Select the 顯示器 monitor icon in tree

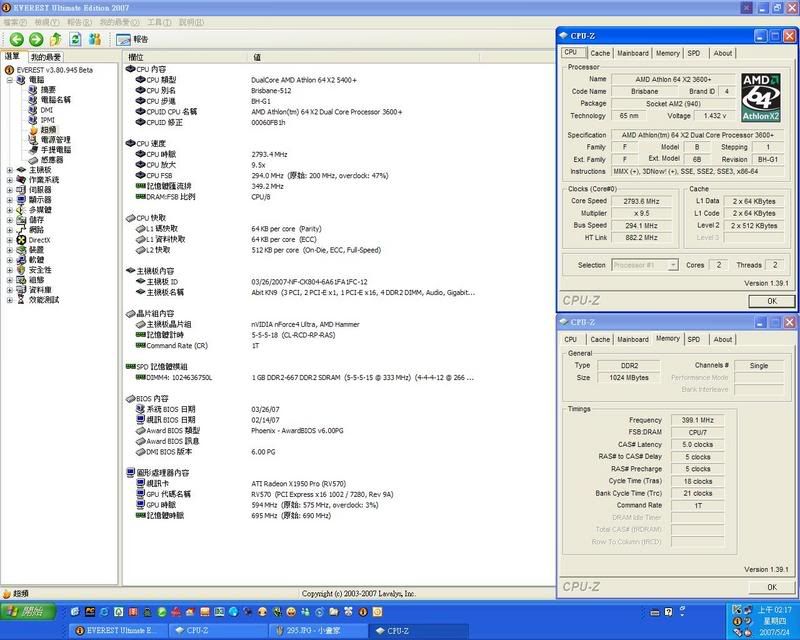(x=21, y=200)
